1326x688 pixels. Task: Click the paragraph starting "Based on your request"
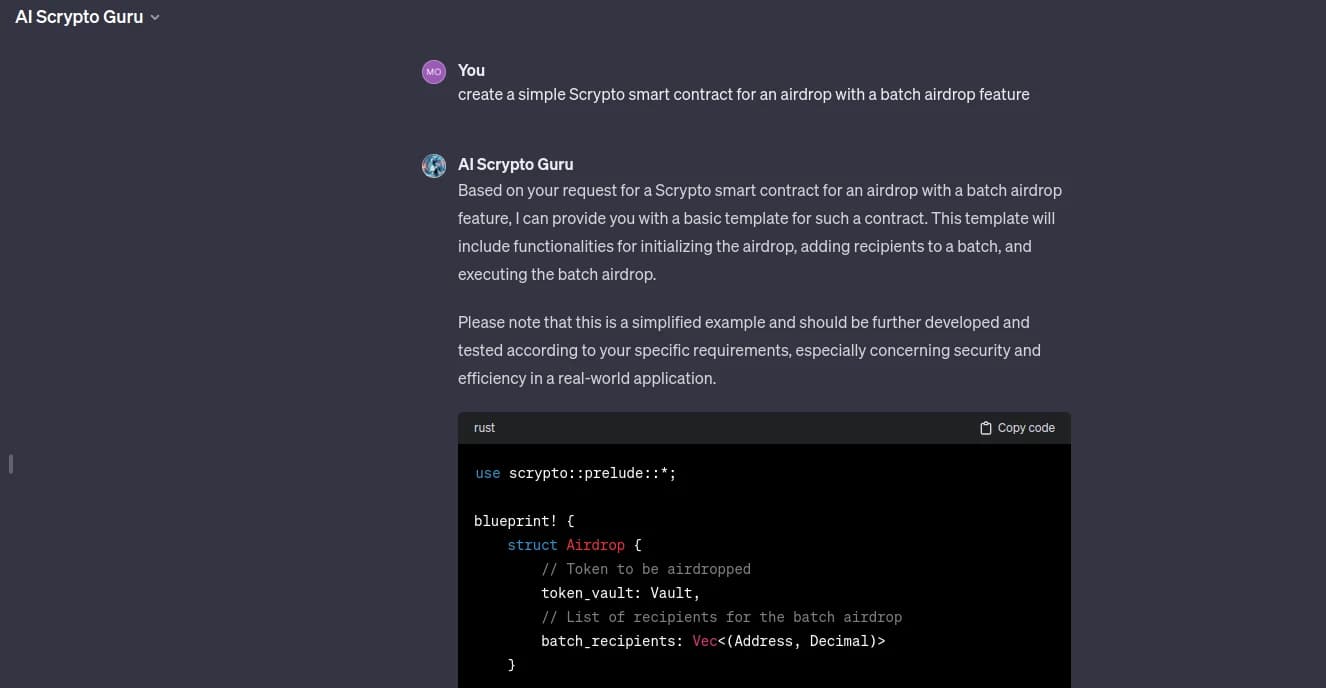point(760,232)
